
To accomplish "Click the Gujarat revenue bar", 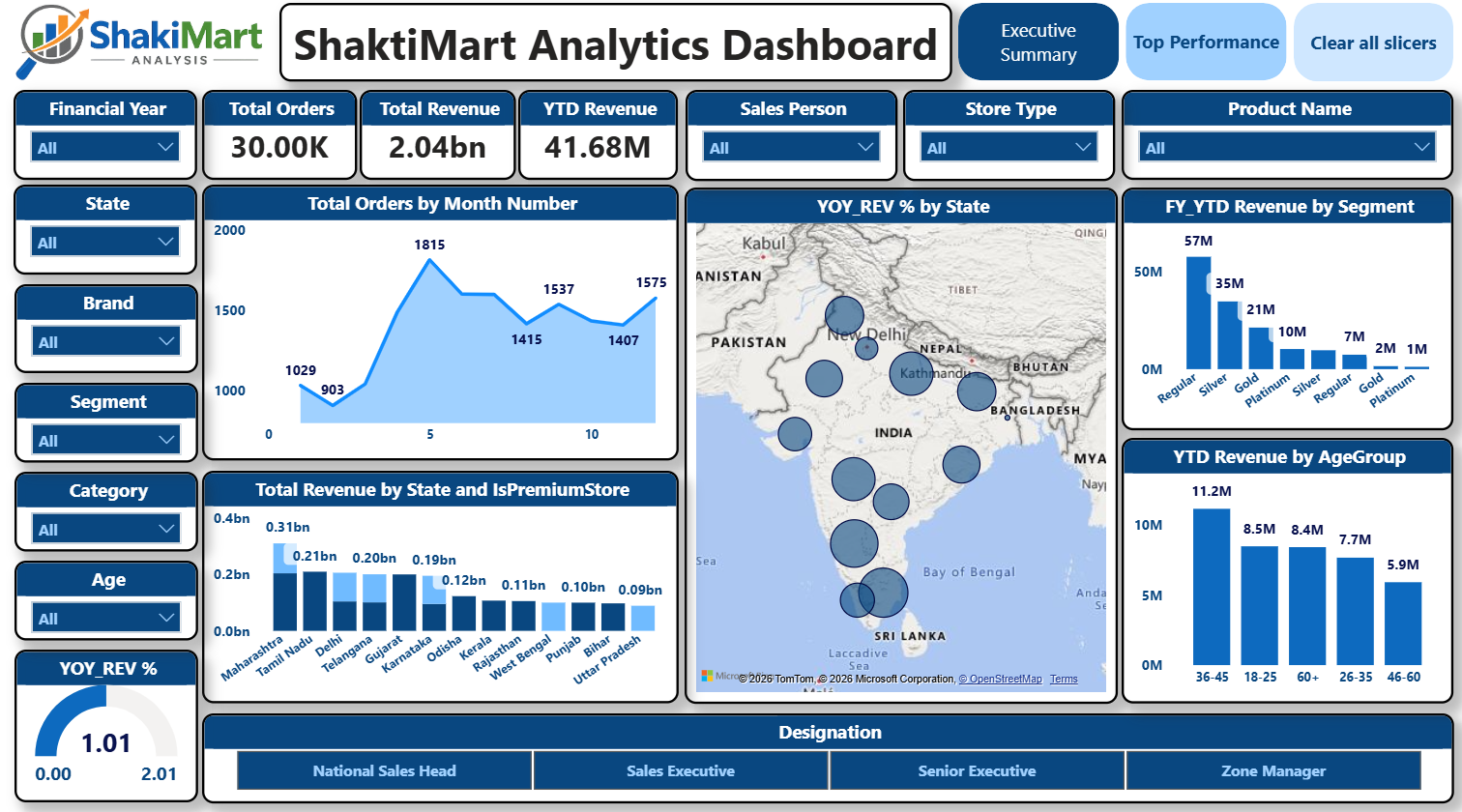I will pyautogui.click(x=404, y=603).
